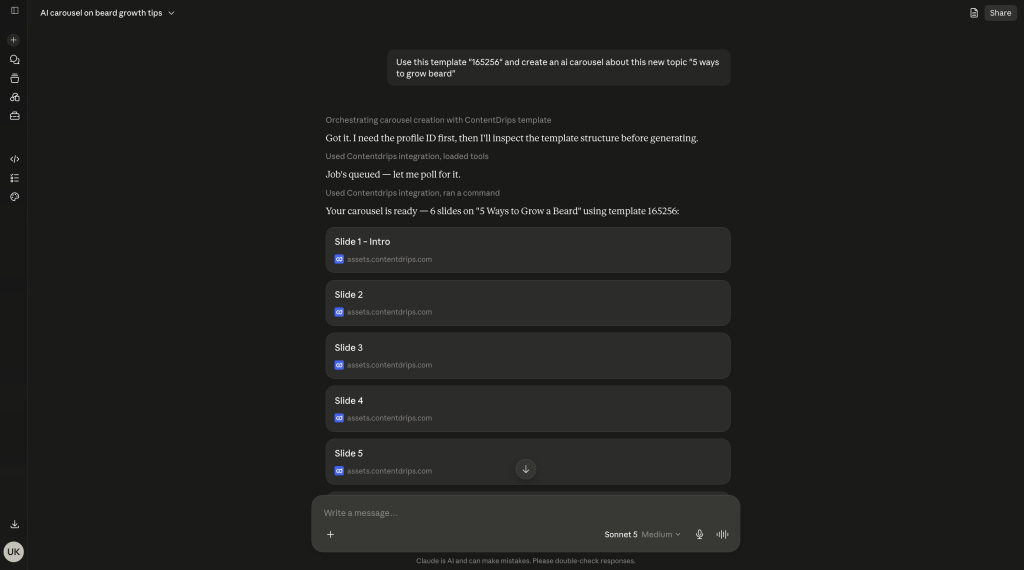Click the Write a message input field

coord(525,513)
